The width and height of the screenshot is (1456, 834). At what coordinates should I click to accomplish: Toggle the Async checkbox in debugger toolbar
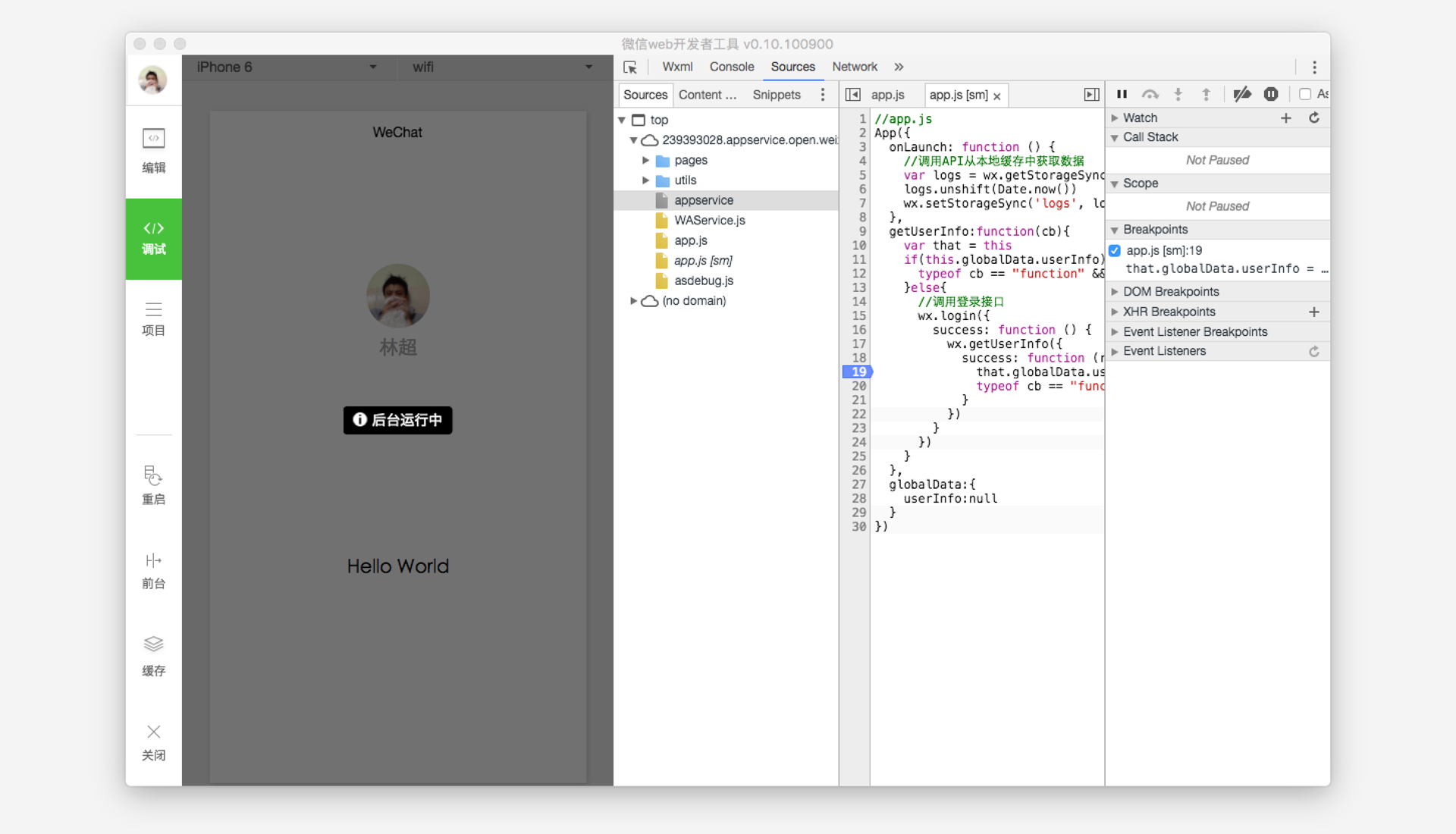click(1305, 94)
